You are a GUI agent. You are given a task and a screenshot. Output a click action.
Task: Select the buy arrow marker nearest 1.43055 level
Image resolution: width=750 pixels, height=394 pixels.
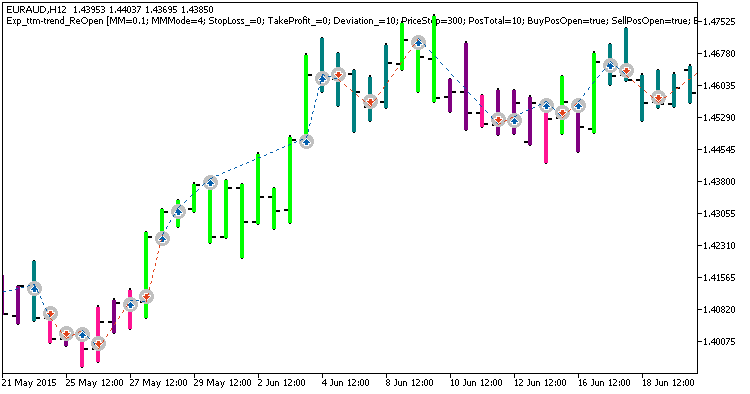click(178, 211)
